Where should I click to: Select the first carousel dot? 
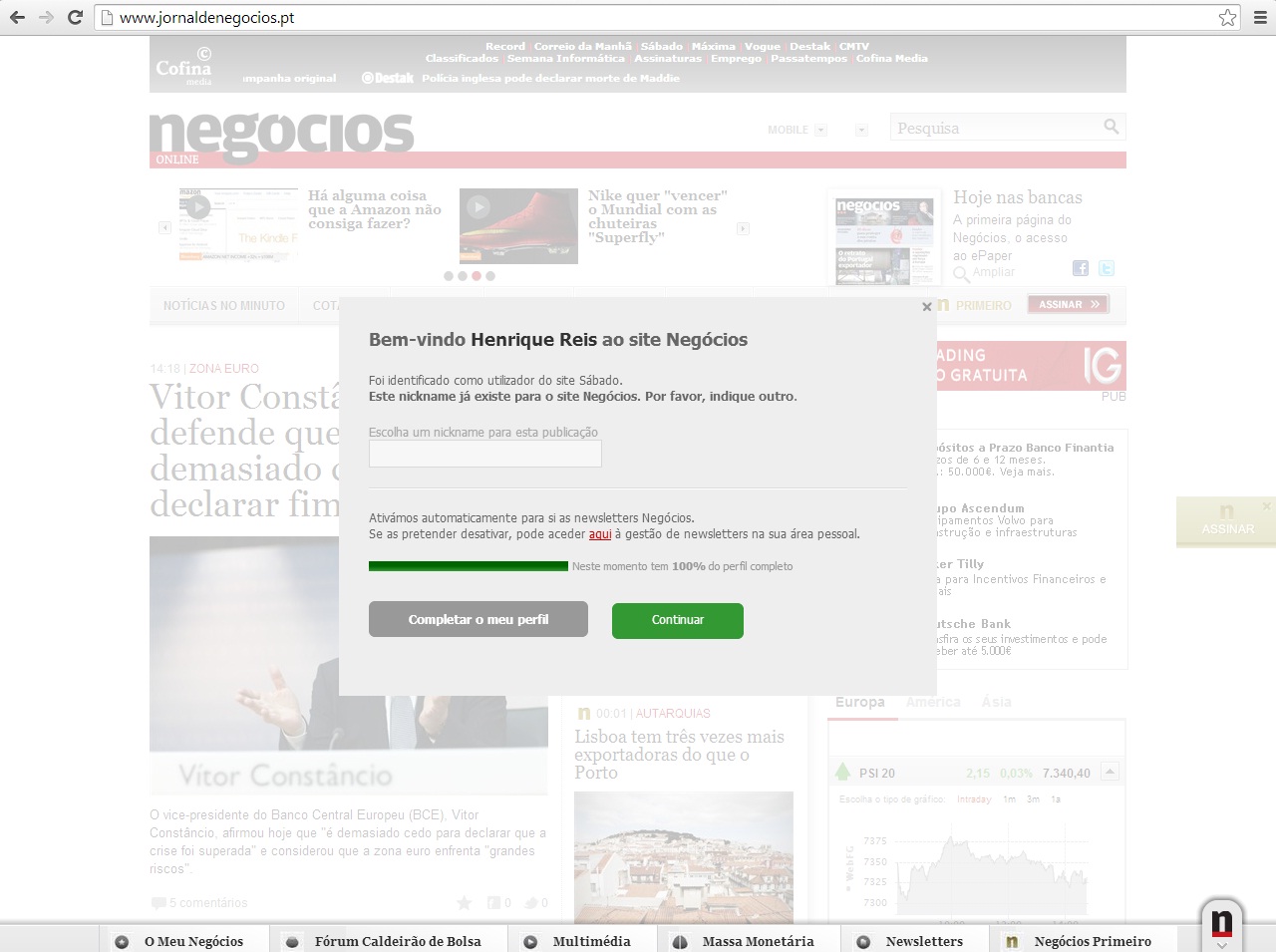(x=449, y=276)
